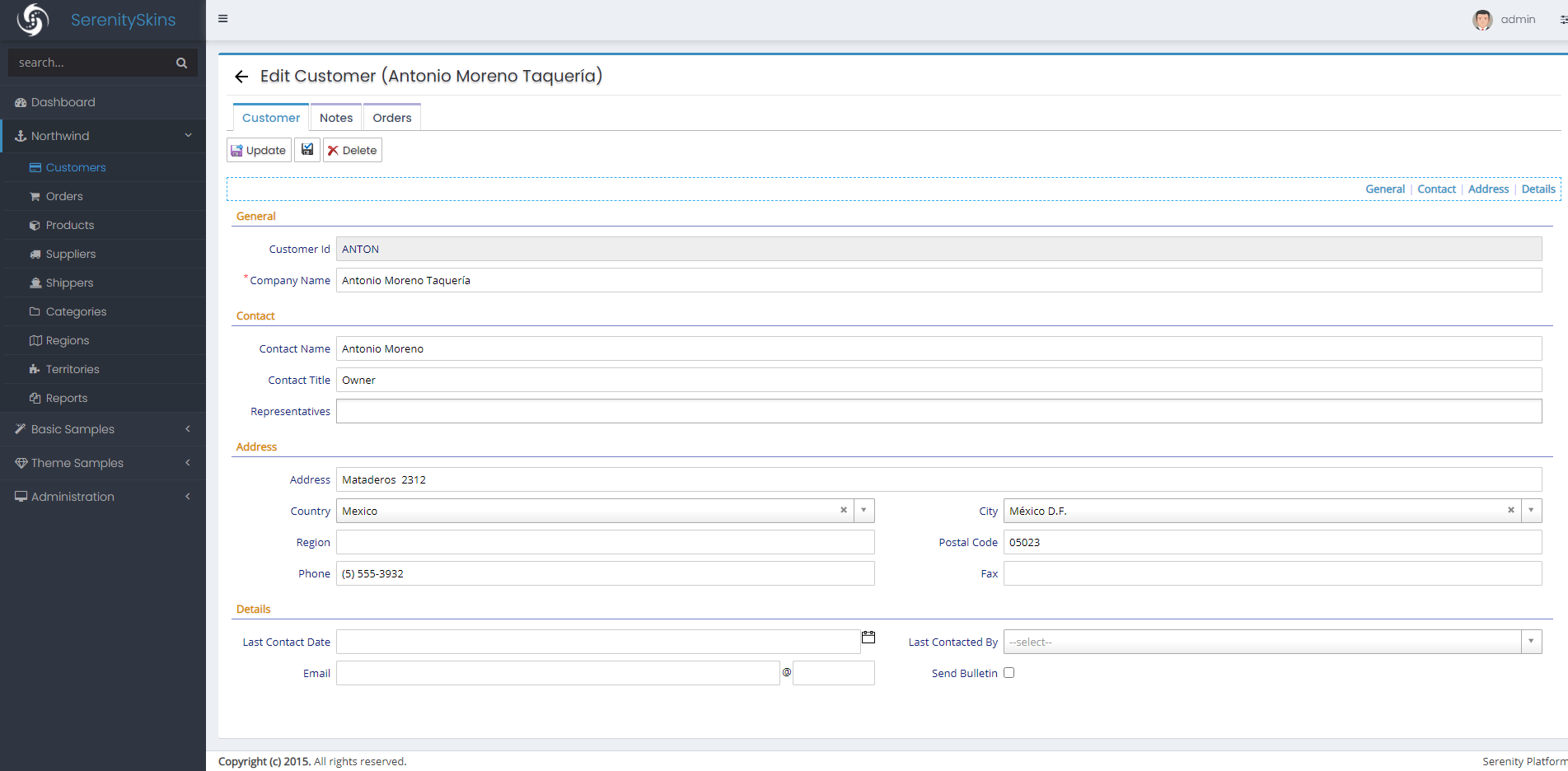Click the Orders shopping cart icon
Viewport: 1568px width, 771px height.
[35, 196]
